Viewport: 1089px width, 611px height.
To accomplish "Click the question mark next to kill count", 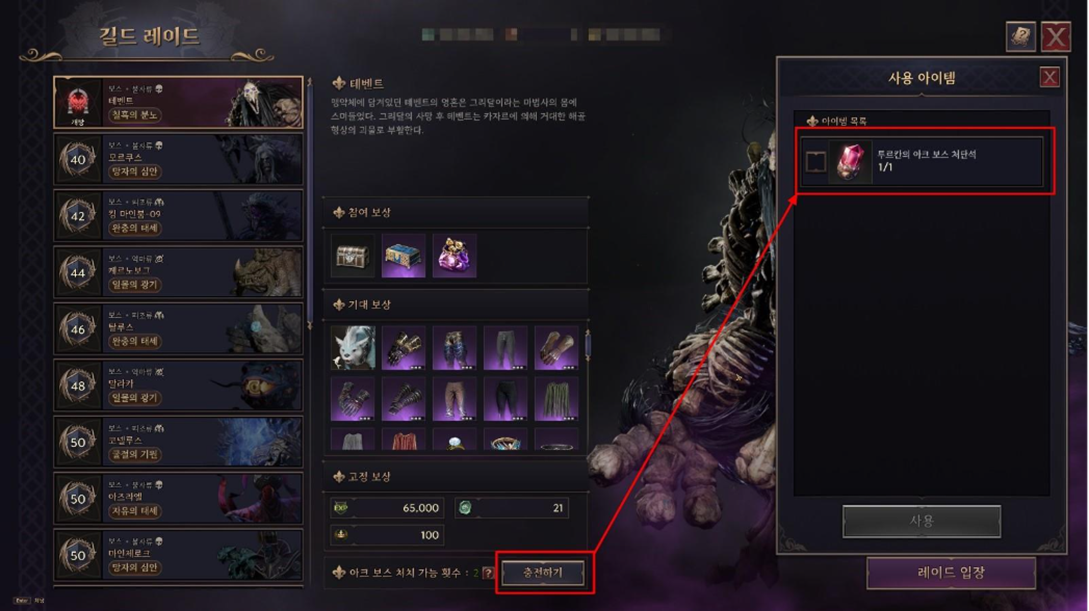I will (488, 574).
